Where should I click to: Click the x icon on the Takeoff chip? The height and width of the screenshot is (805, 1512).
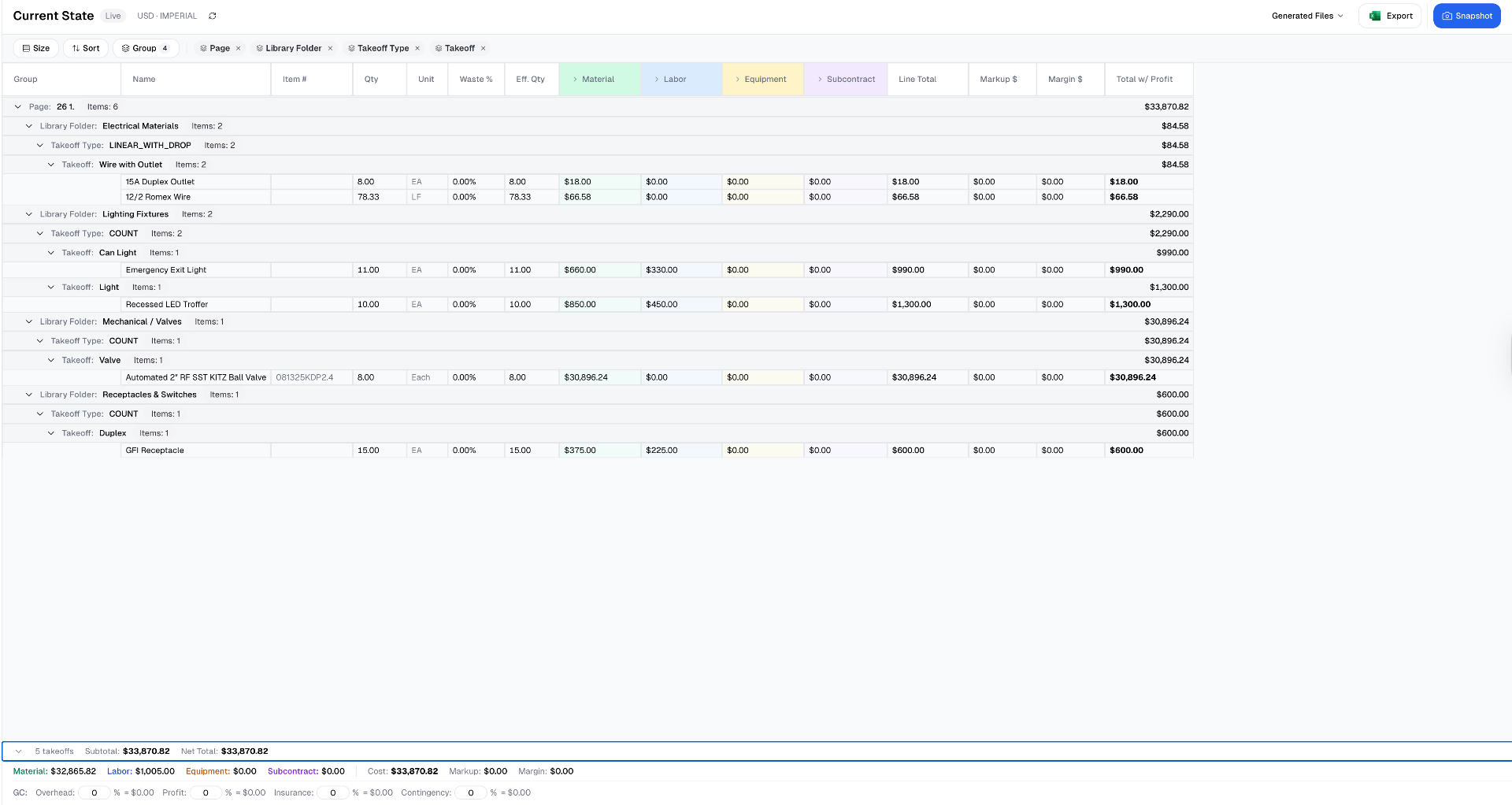point(483,49)
